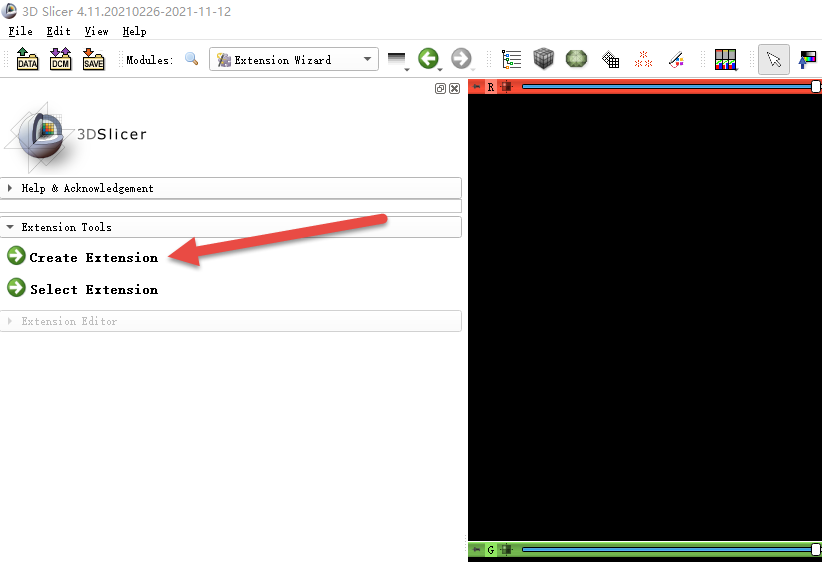
Task: Open the DCM DICOM import icon
Action: pyautogui.click(x=60, y=59)
